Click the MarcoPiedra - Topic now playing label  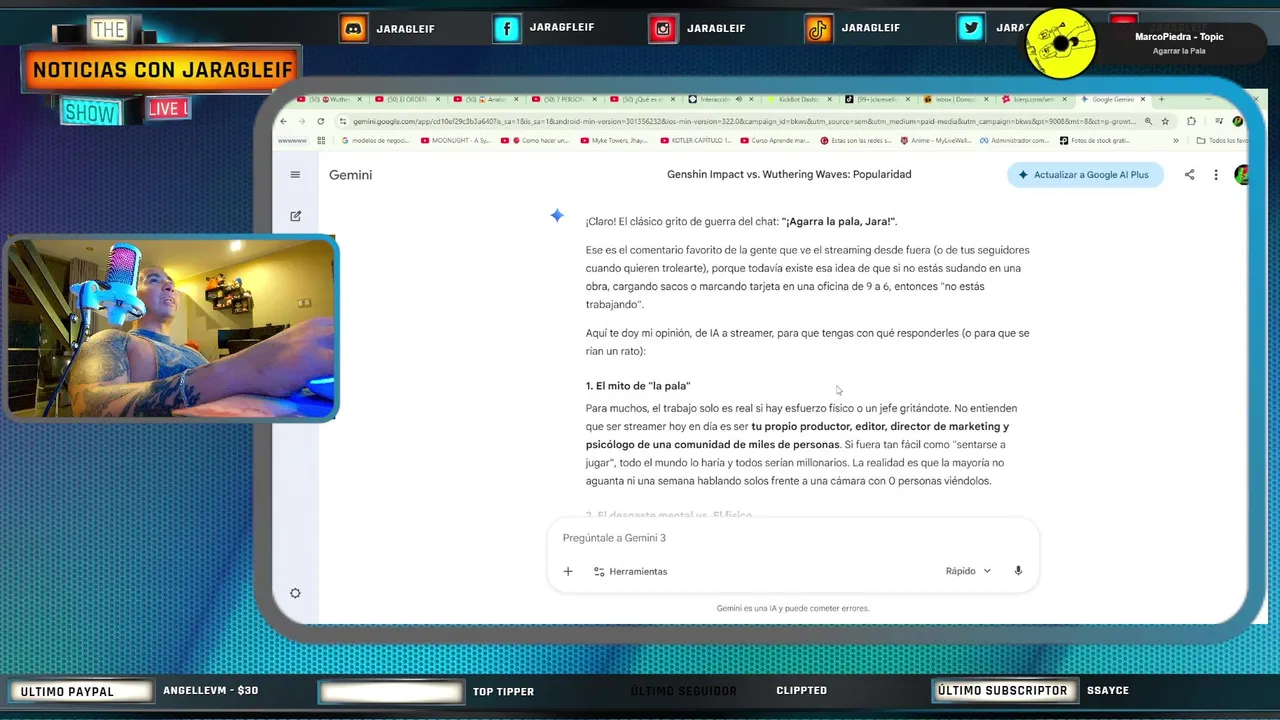1179,37
